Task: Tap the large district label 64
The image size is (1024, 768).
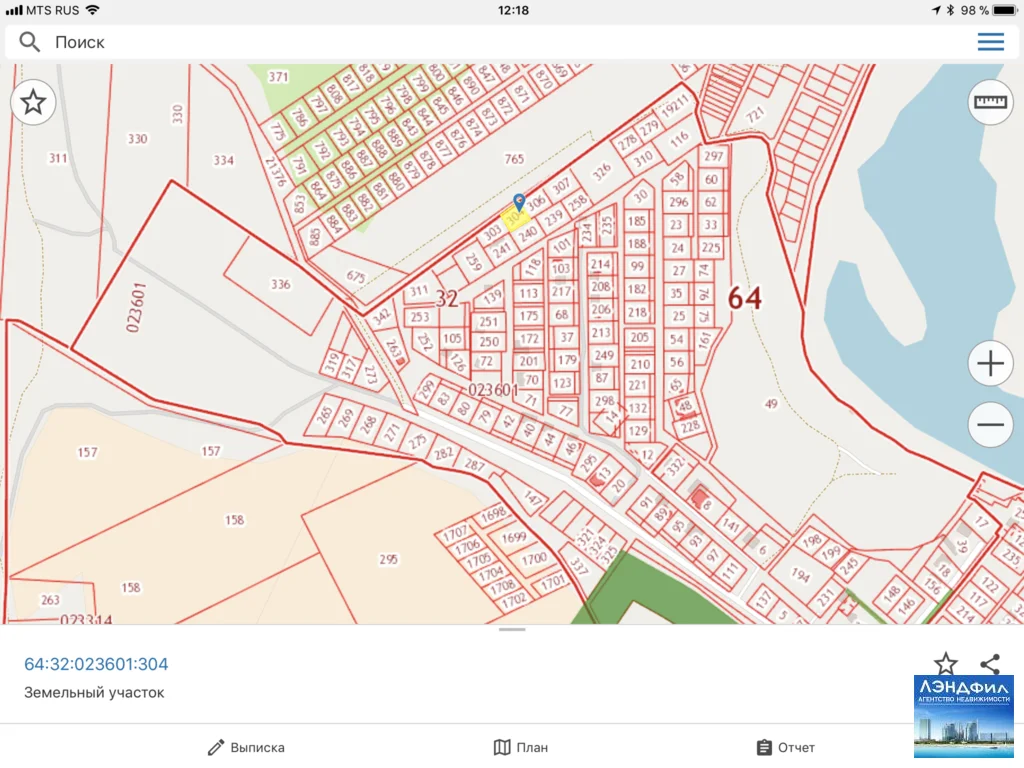Action: [x=744, y=298]
